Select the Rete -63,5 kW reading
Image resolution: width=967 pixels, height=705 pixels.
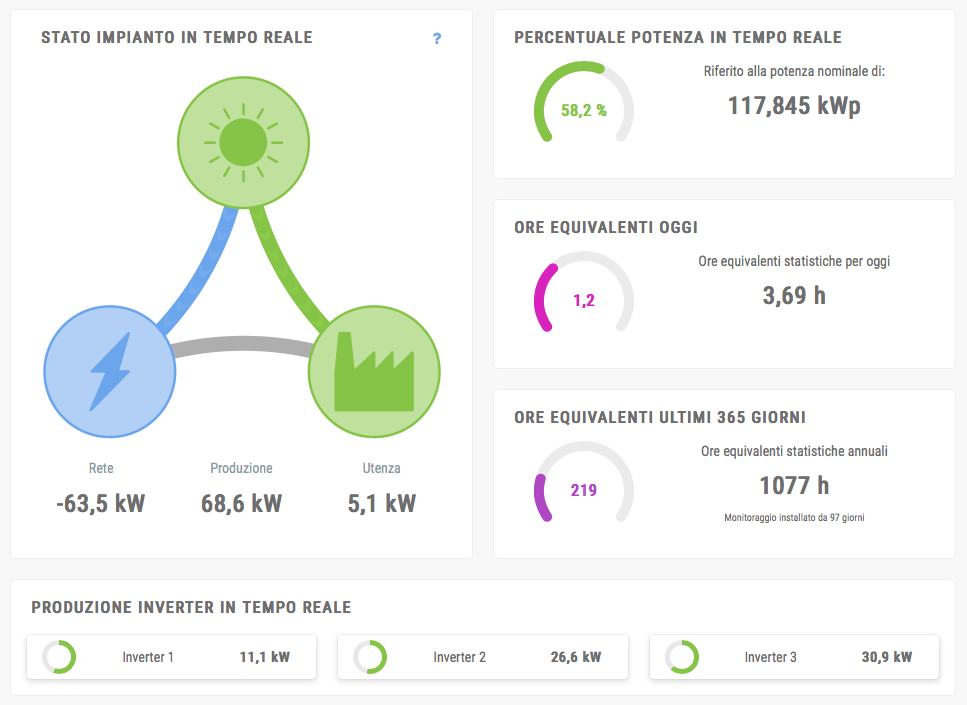[x=101, y=503]
